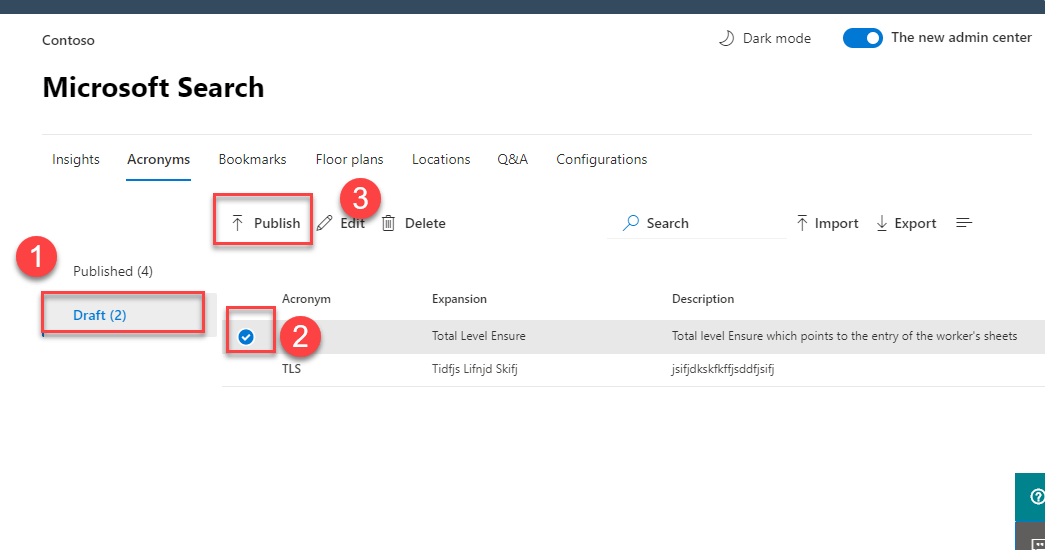Click the Publish upload arrow icon
This screenshot has height=550, width=1045.
coord(237,223)
